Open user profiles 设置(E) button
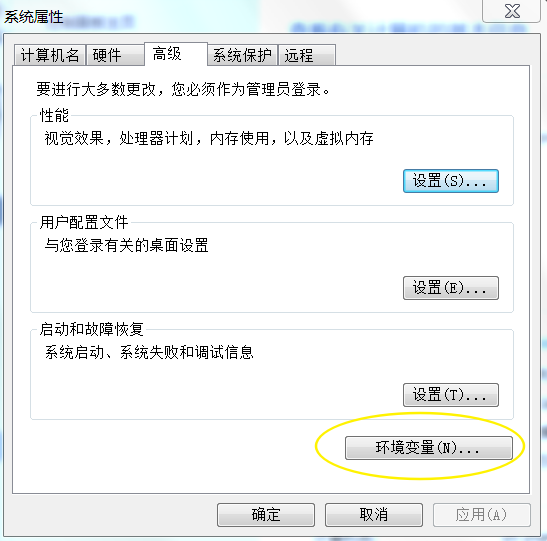 tap(451, 288)
